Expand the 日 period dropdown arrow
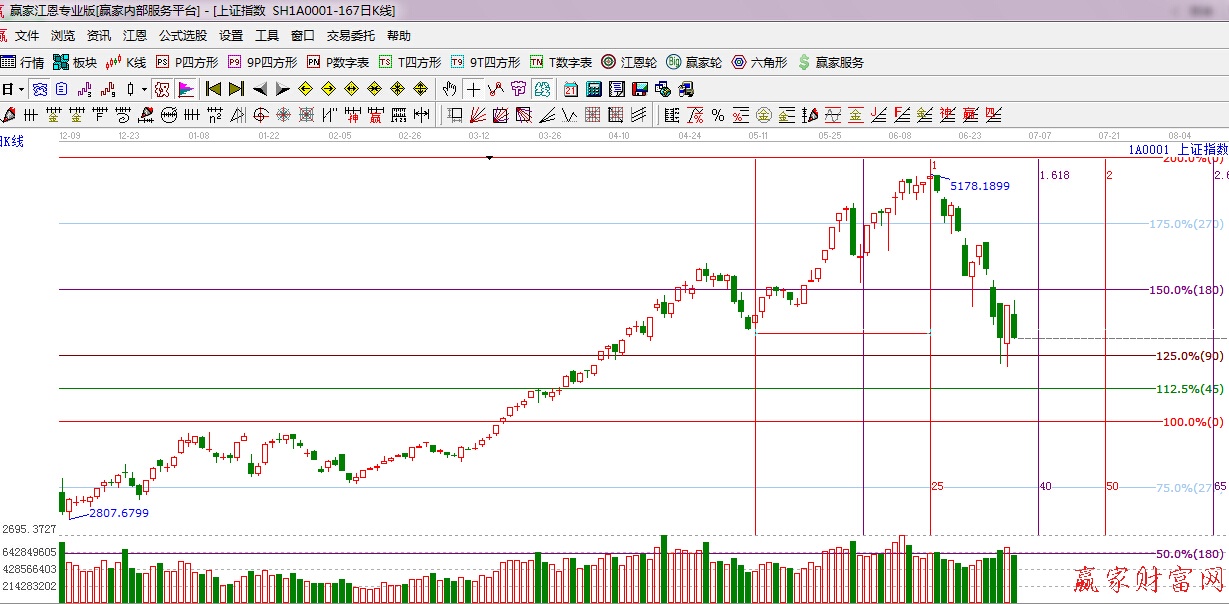The image size is (1229, 604). point(20,89)
